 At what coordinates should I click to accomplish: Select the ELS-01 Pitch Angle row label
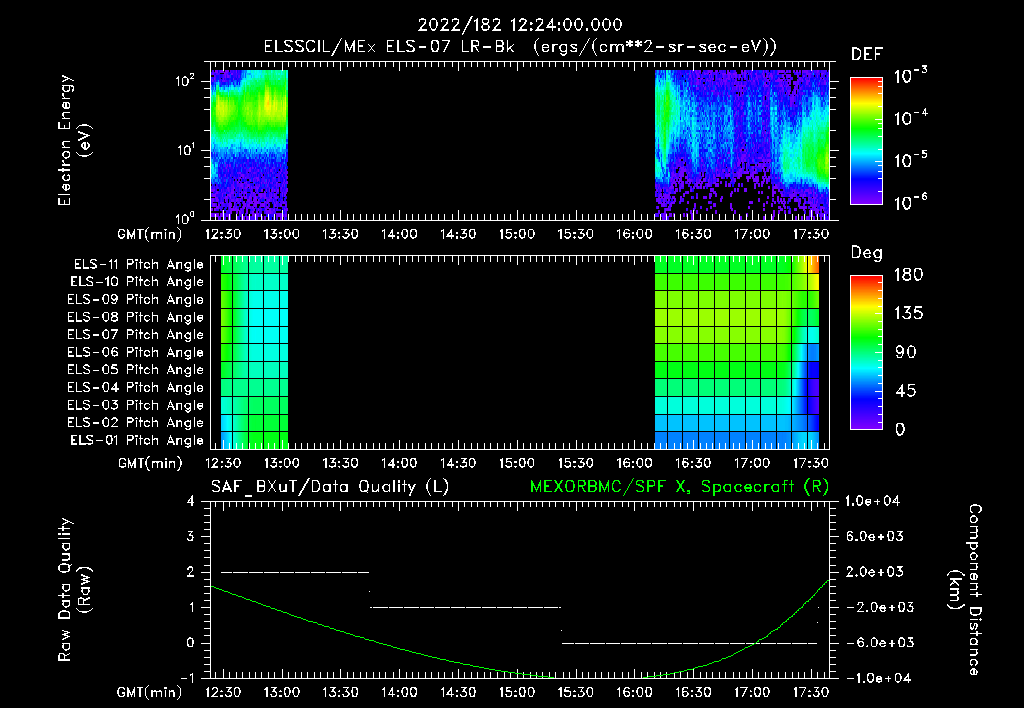click(136, 440)
